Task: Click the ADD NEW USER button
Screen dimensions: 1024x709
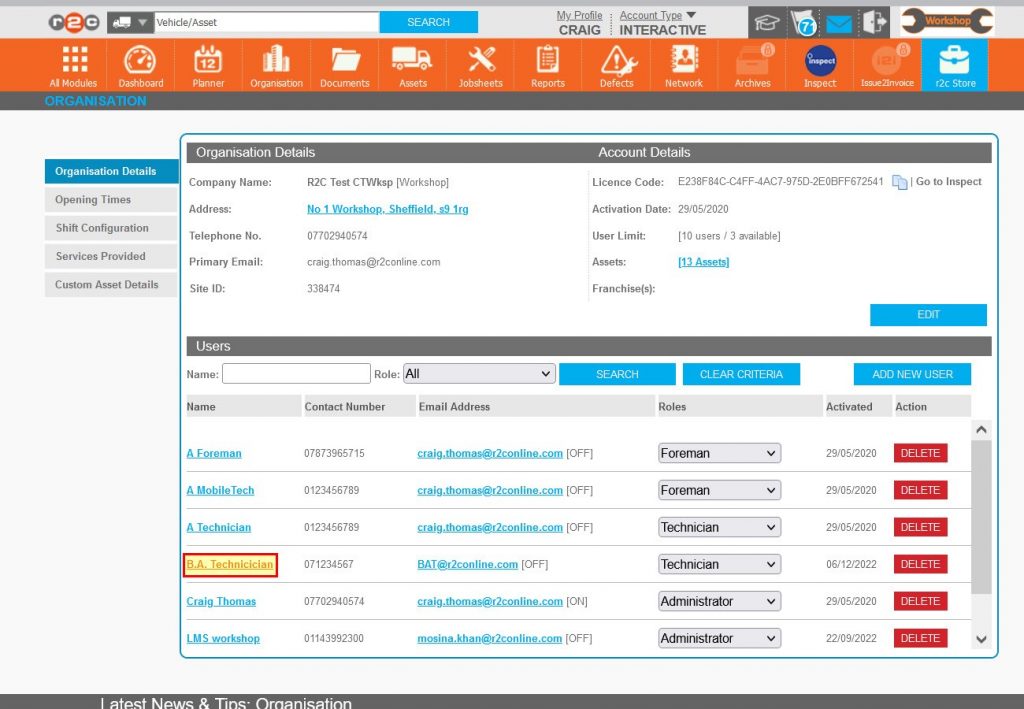Action: [x=912, y=373]
